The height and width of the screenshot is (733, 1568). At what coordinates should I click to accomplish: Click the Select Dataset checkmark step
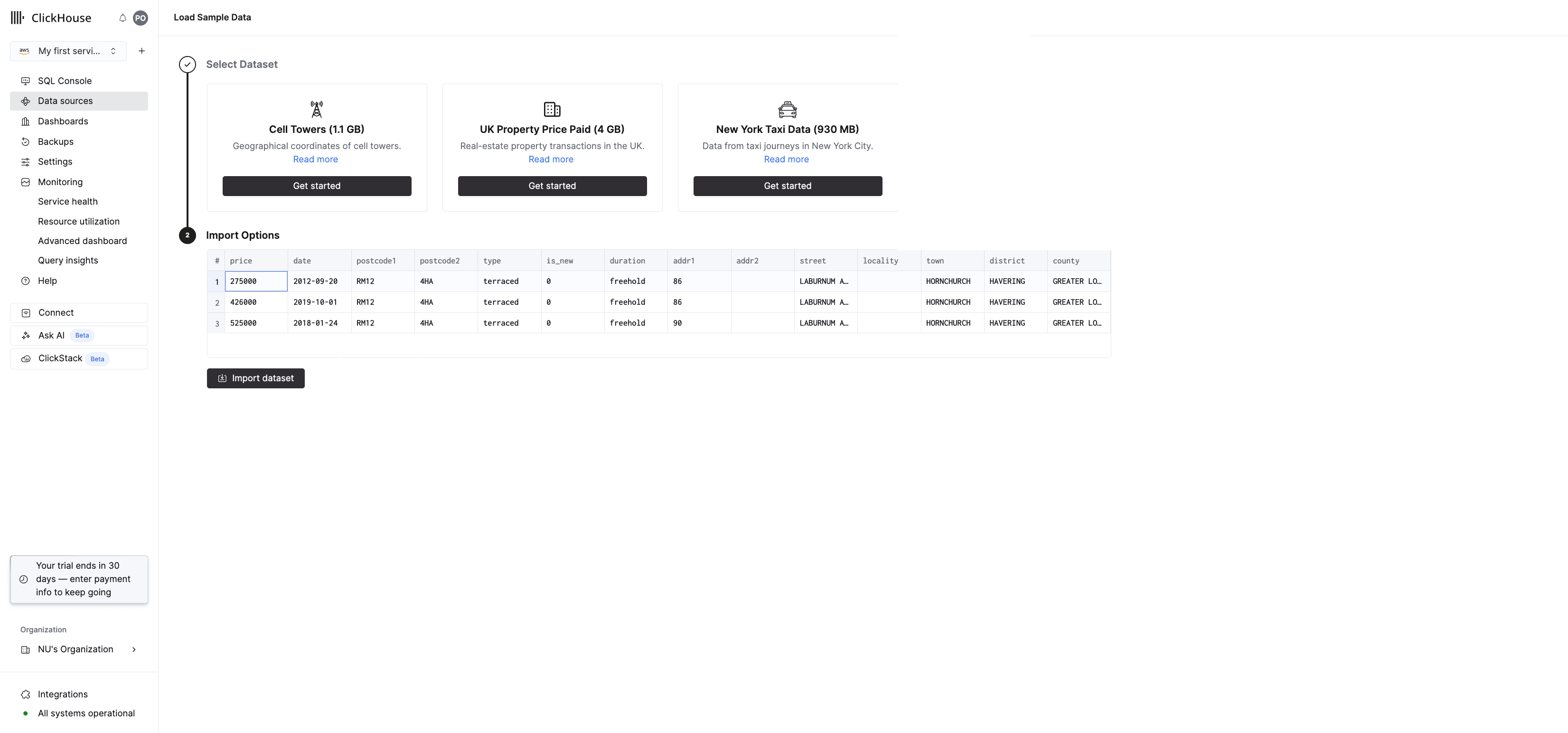coord(188,65)
